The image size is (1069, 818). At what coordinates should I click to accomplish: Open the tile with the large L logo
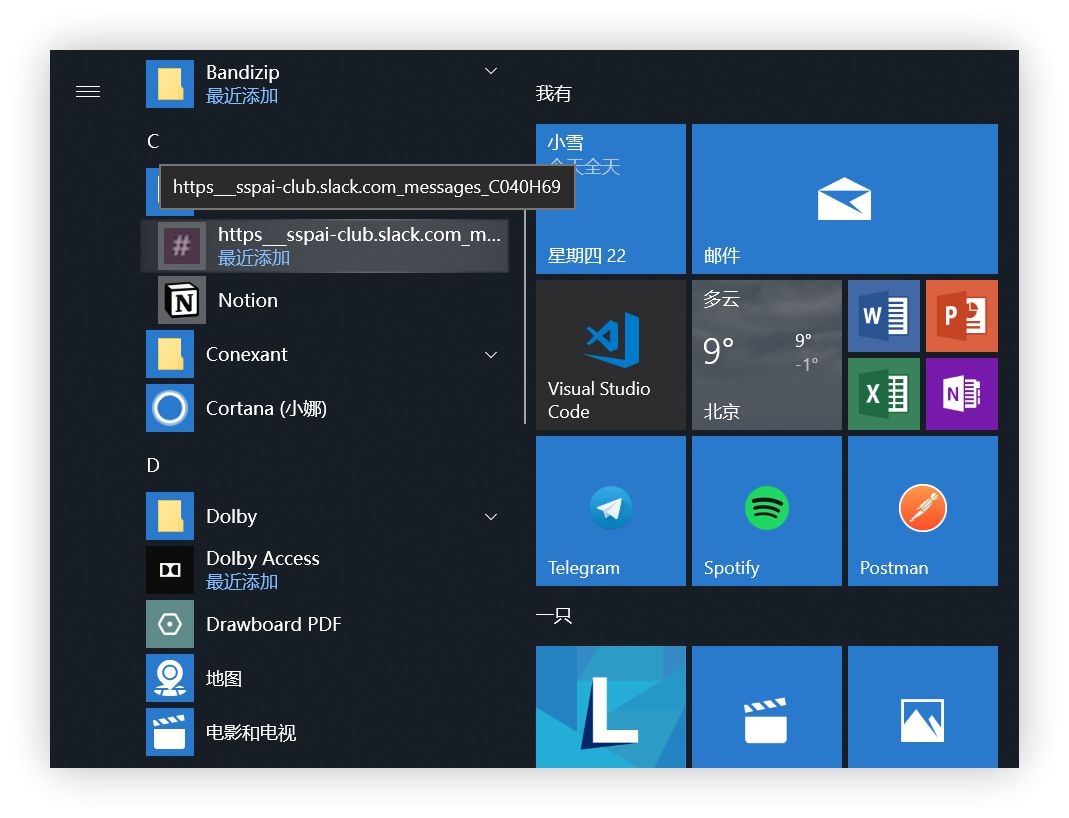pos(611,707)
